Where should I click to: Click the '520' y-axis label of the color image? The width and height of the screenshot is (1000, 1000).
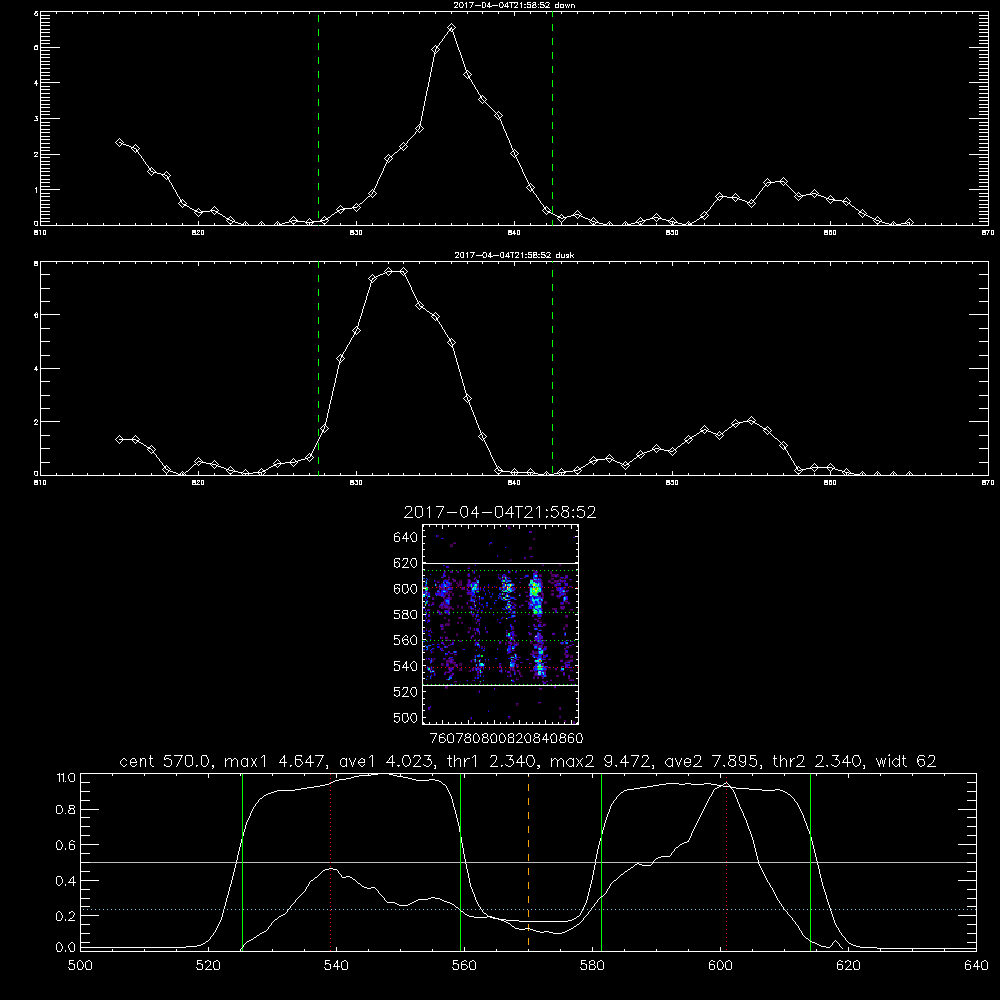tap(406, 691)
